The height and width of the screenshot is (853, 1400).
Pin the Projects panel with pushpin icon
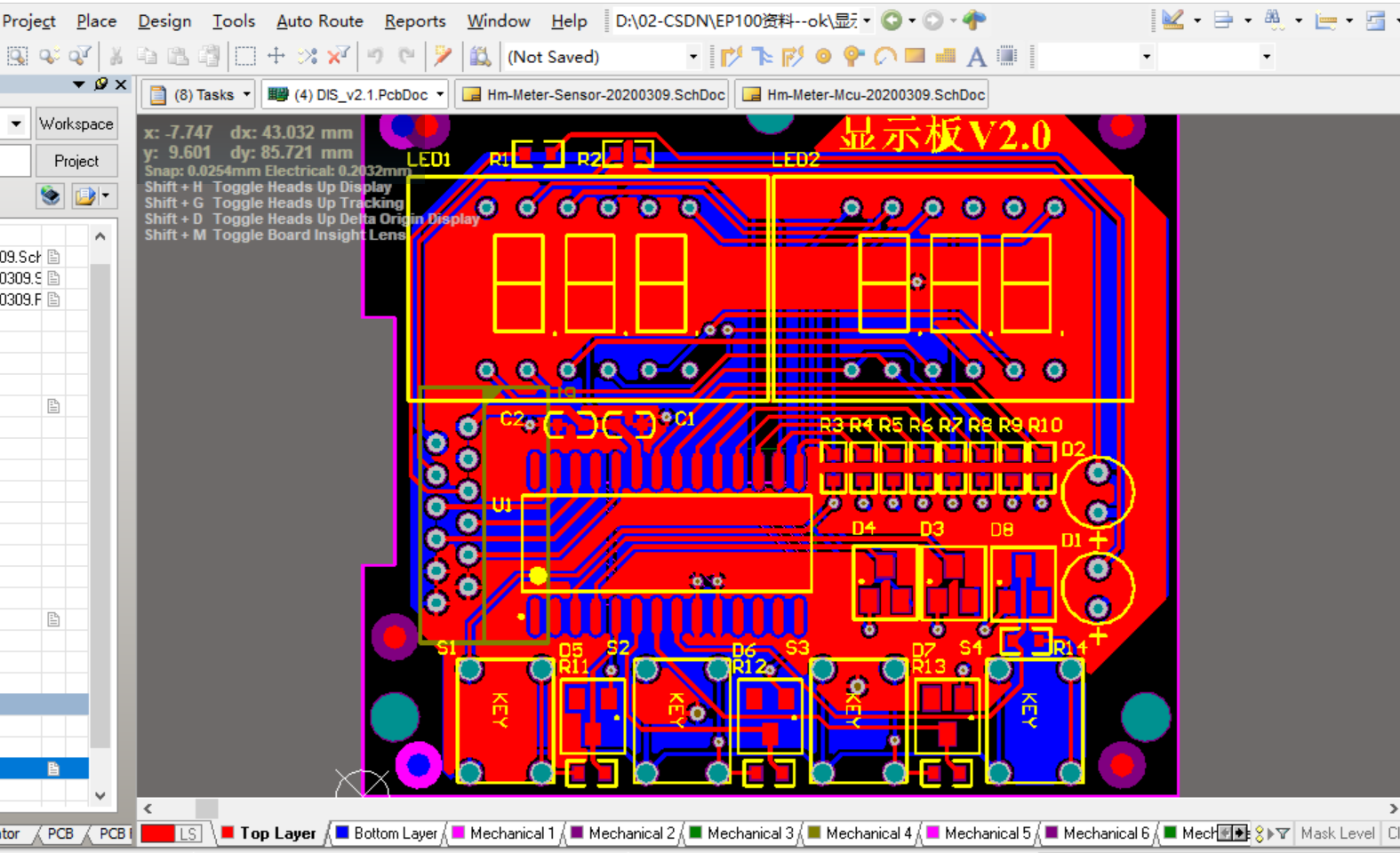101,84
